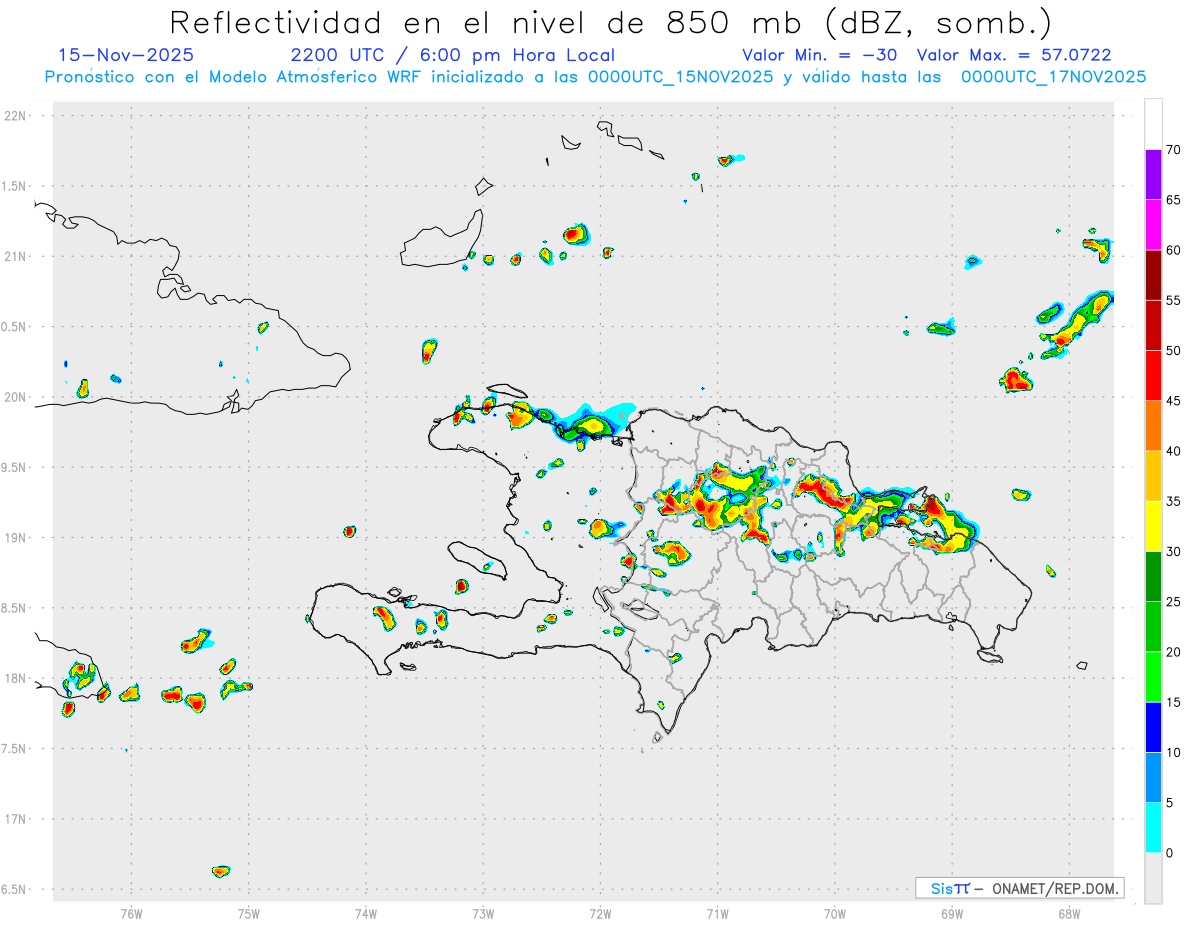Viewport: 1200px width, 927px height.
Task: Click the latitude axis label '18N'
Action: pos(17,678)
